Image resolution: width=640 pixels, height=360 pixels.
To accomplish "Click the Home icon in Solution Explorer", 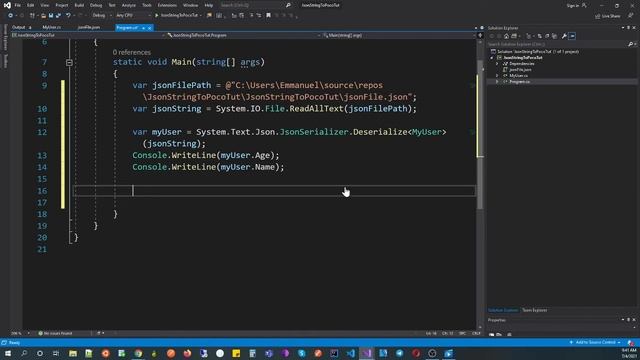I will click(506, 36).
